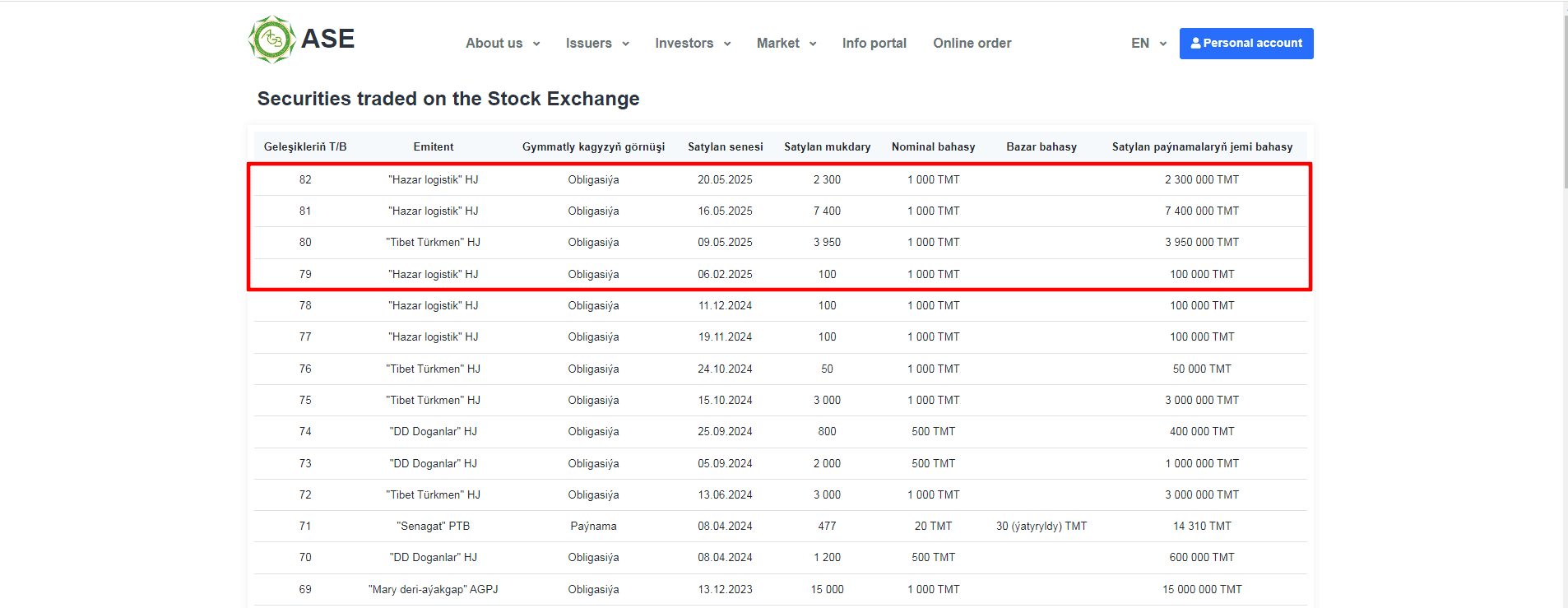Screen dimensions: 1568x608
Task: Click the 15 000 000 TMT total
Action: [x=1202, y=589]
